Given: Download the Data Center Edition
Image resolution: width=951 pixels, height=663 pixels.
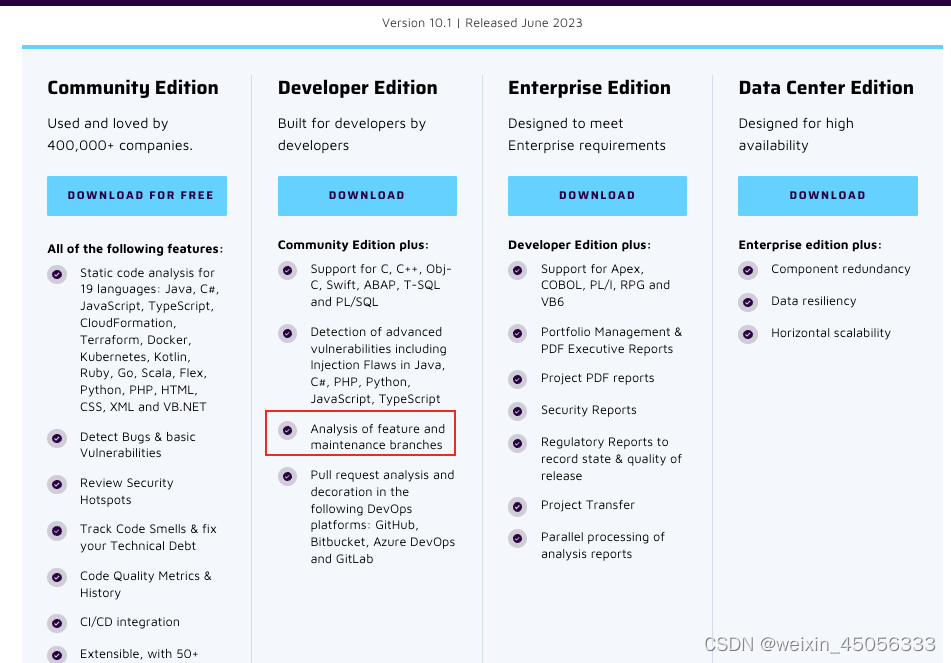Looking at the screenshot, I should click(x=828, y=196).
